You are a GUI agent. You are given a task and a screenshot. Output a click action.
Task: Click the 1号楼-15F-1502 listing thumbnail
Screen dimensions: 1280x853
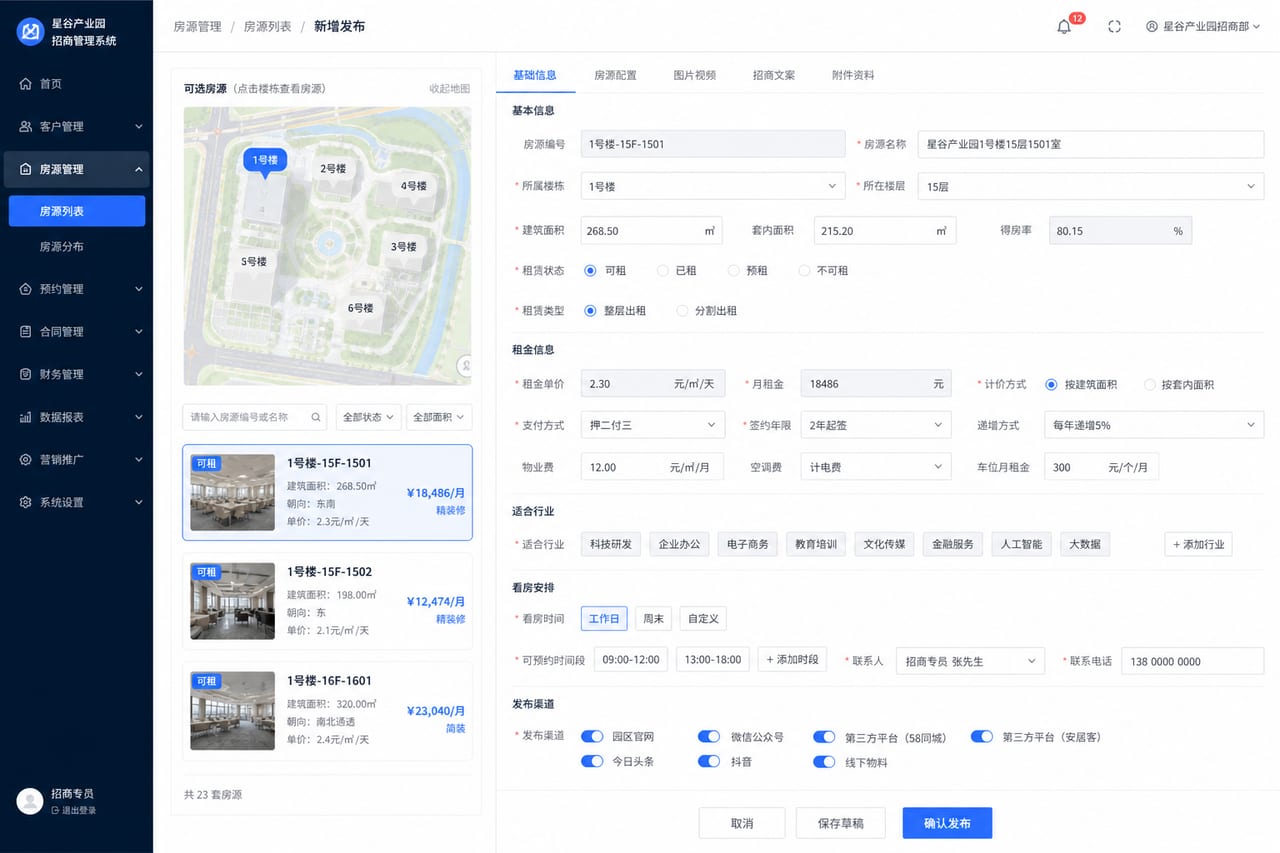point(233,601)
